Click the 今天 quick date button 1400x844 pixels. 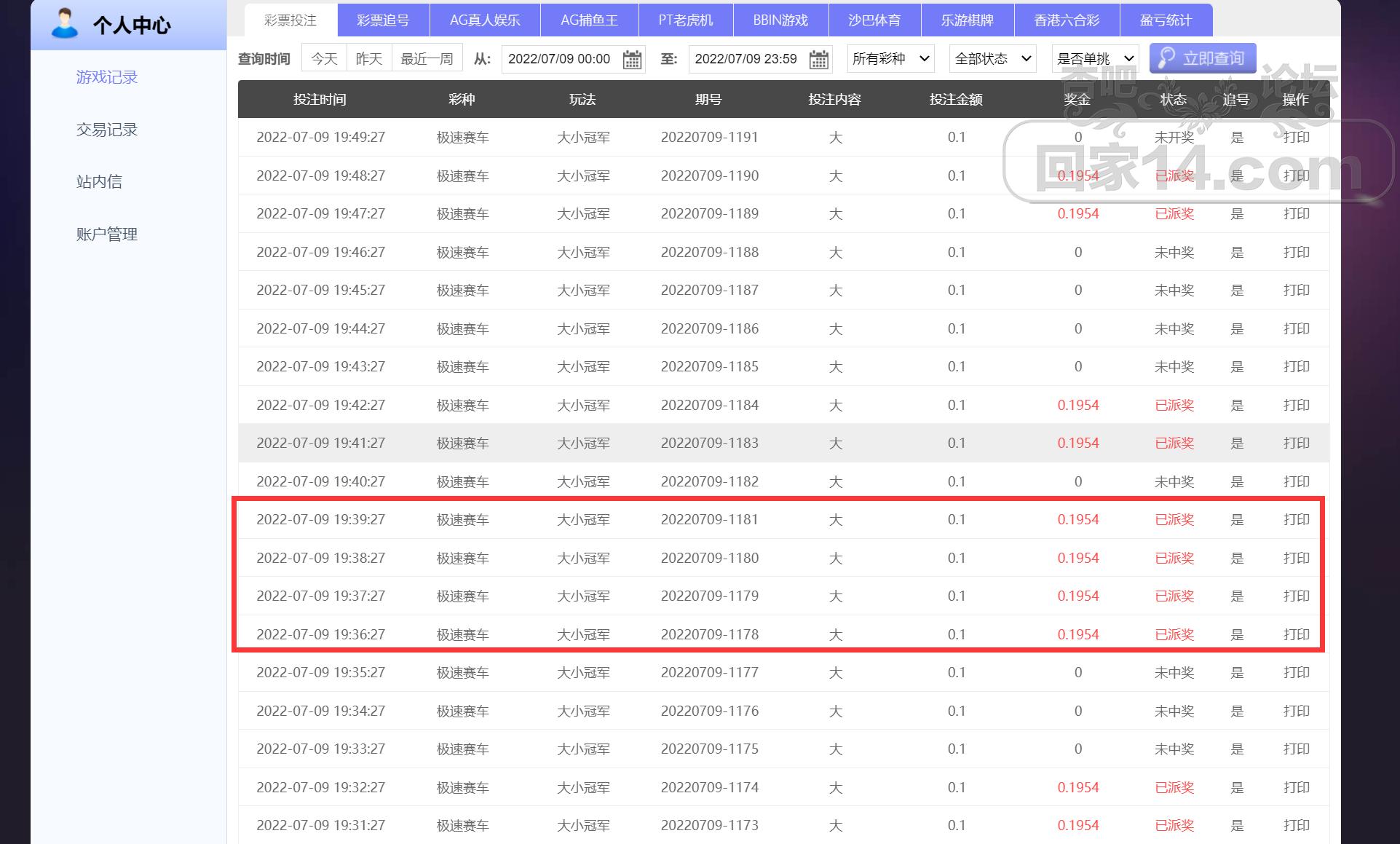[324, 59]
